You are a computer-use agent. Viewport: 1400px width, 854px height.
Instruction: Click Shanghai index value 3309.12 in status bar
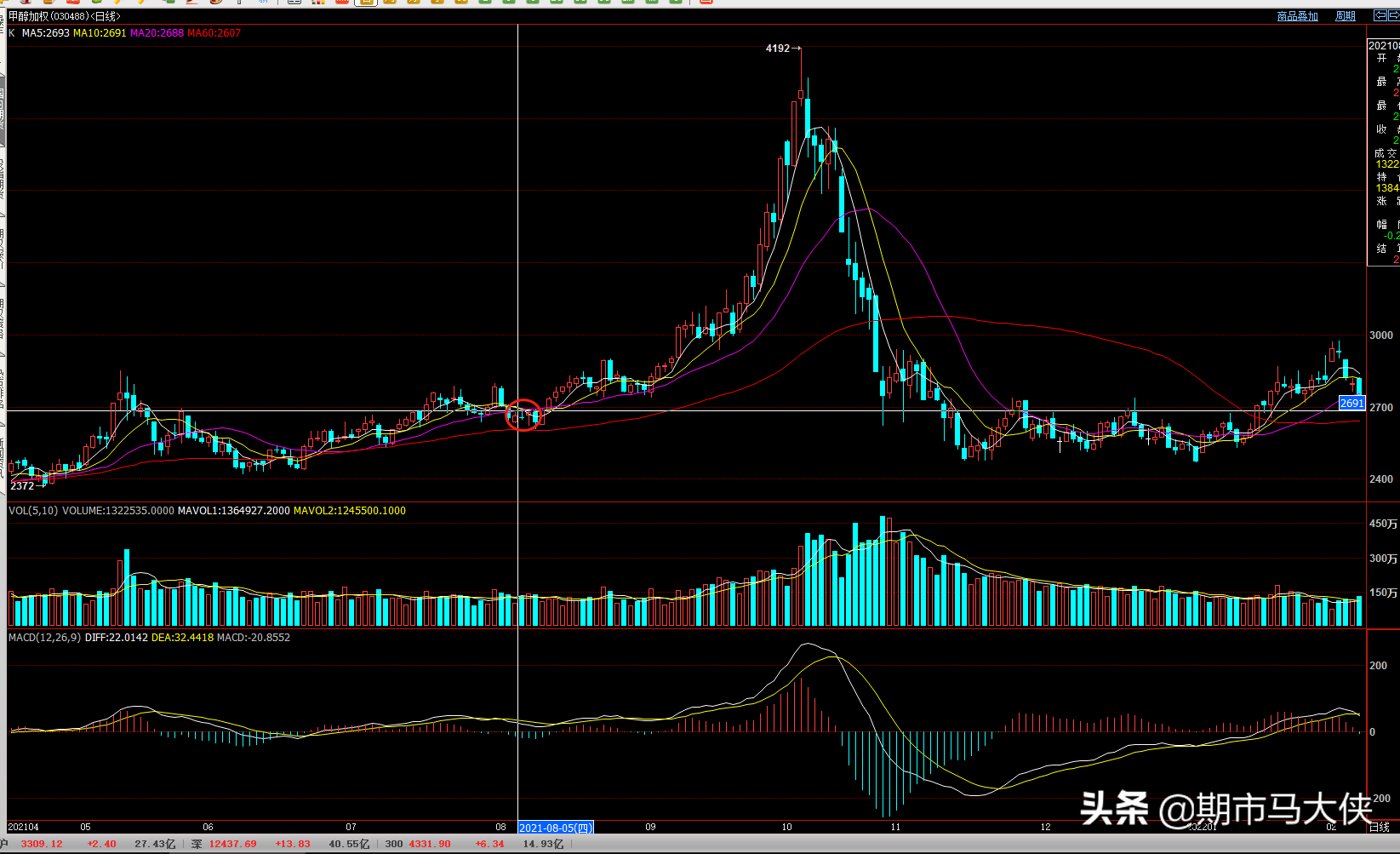(x=42, y=844)
